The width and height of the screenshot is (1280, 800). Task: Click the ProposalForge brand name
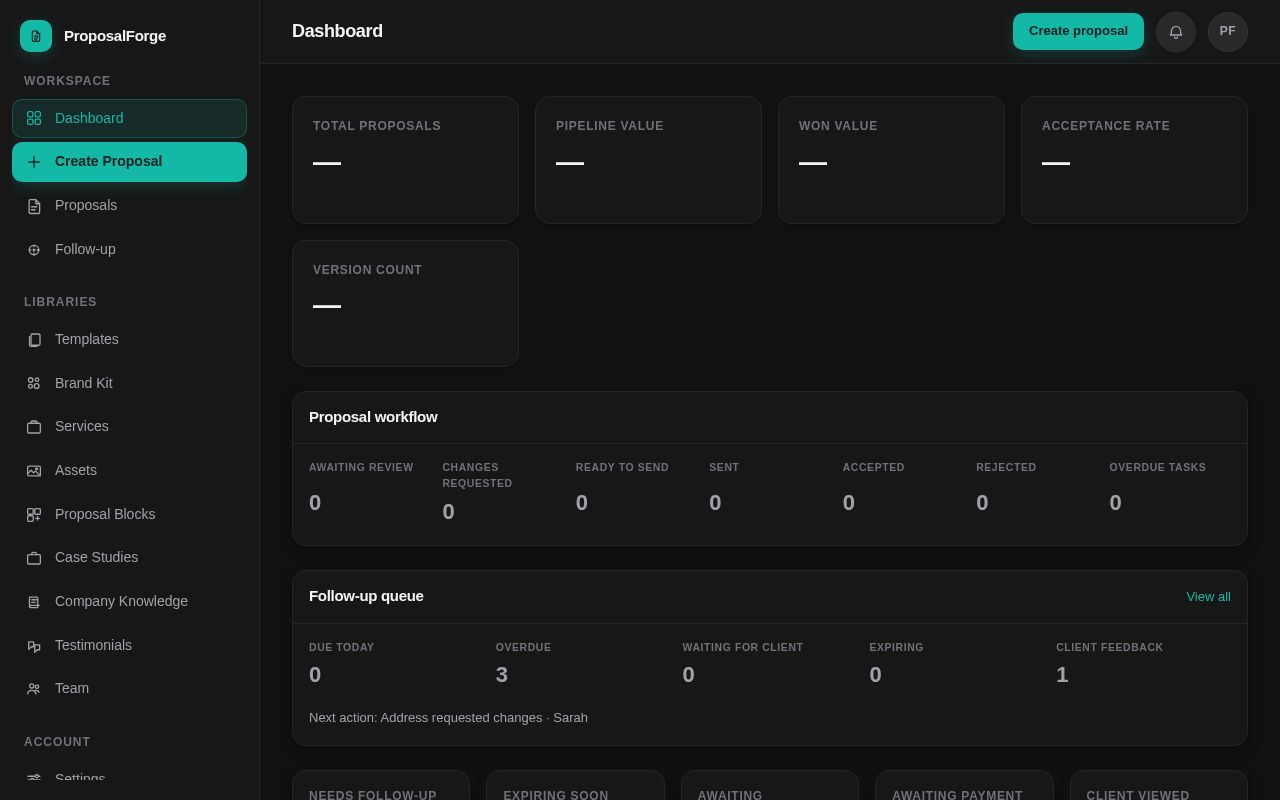(x=115, y=36)
